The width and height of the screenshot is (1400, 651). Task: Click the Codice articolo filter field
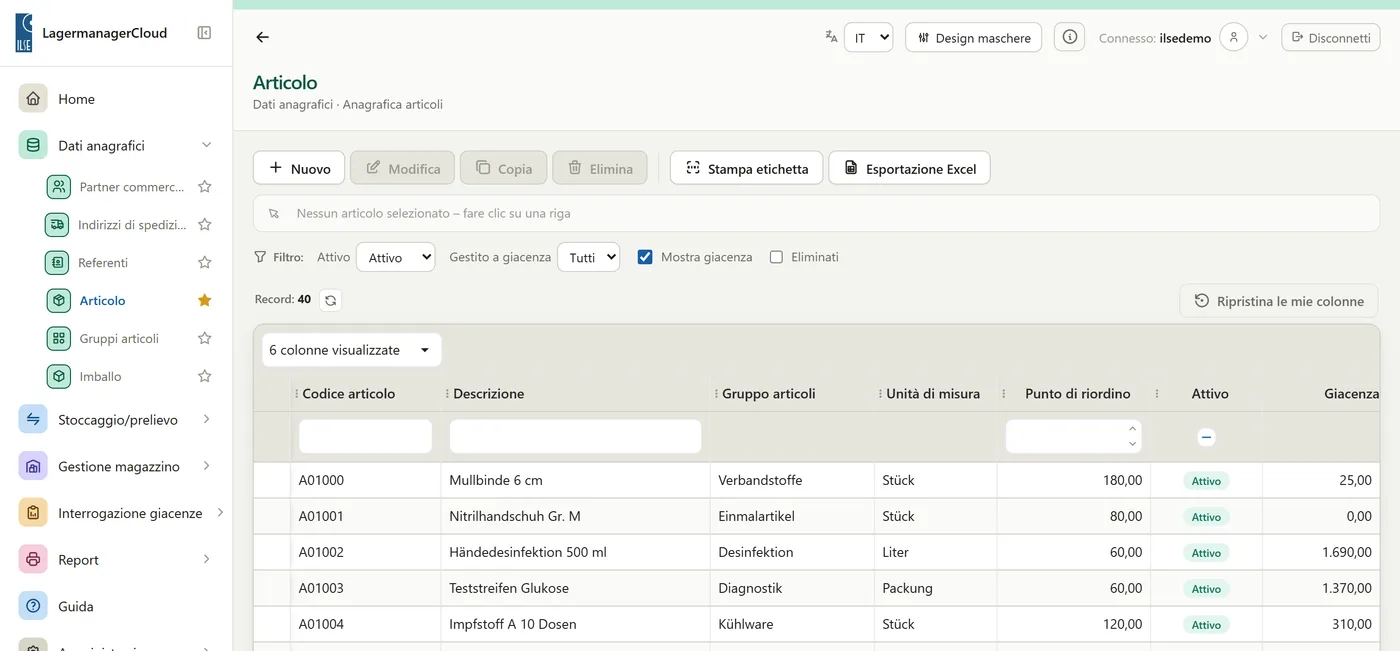tap(365, 437)
